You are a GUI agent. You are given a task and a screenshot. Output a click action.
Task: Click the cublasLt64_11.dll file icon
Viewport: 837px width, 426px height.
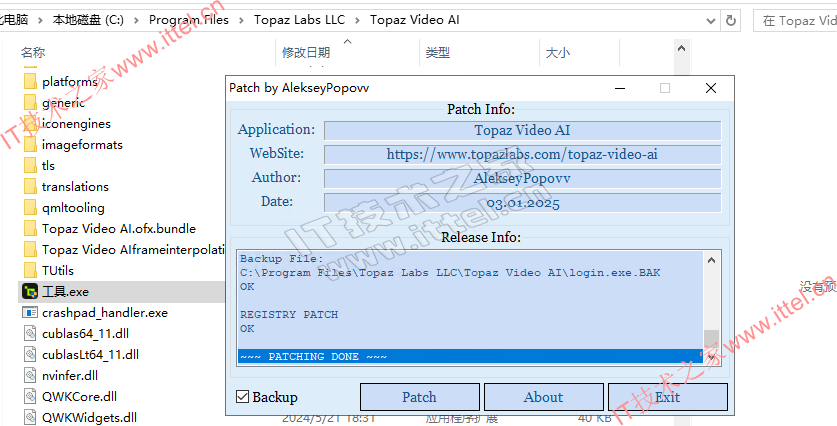point(30,354)
